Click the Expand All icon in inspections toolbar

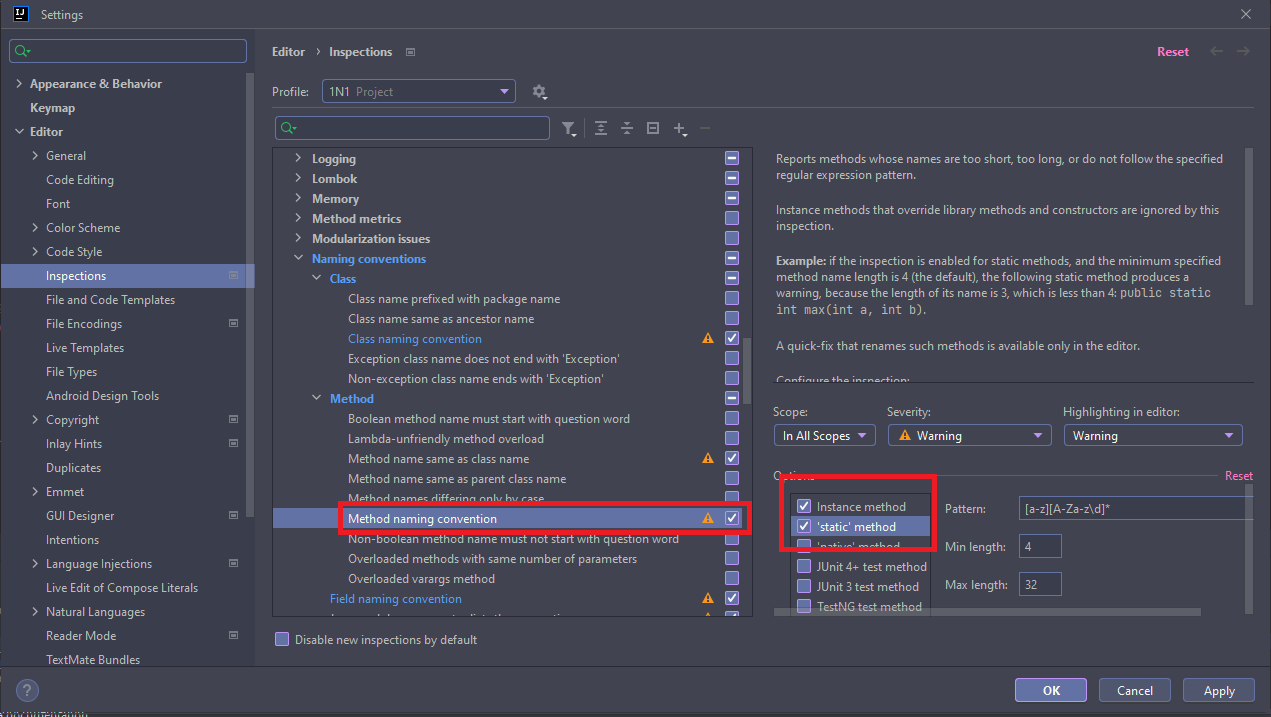click(x=600, y=128)
